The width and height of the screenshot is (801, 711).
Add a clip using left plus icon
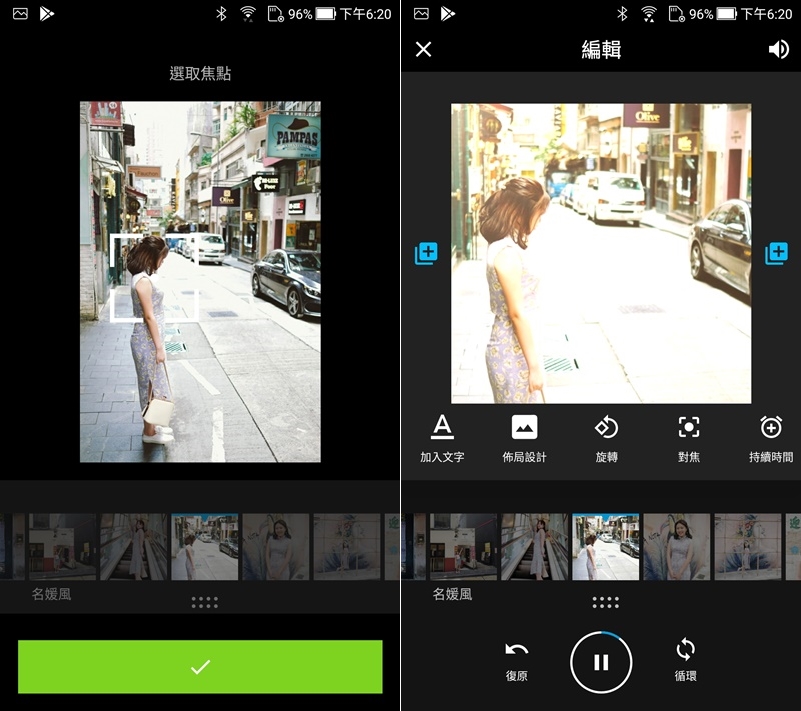coord(426,253)
